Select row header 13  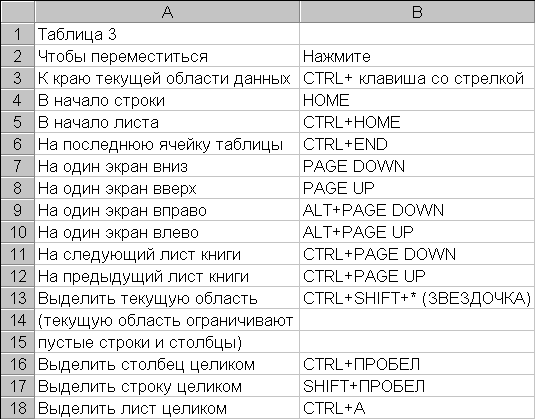click(18, 298)
